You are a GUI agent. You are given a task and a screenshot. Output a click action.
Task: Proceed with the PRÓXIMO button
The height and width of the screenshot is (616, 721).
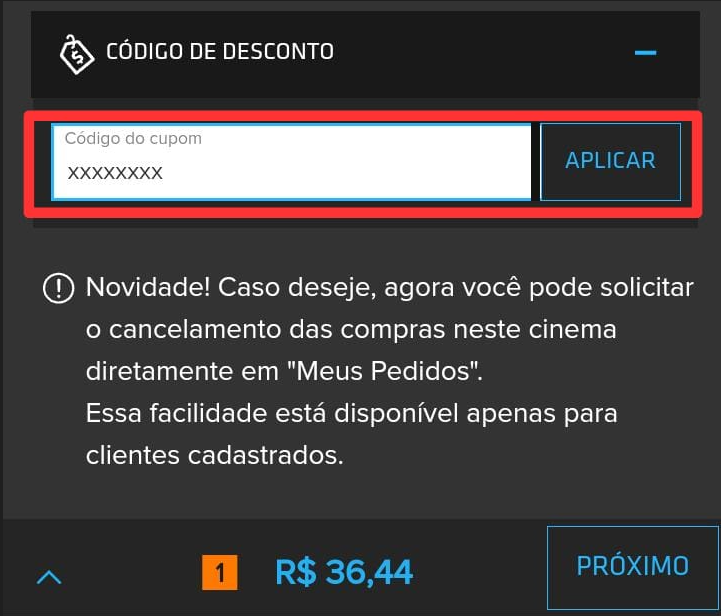633,567
